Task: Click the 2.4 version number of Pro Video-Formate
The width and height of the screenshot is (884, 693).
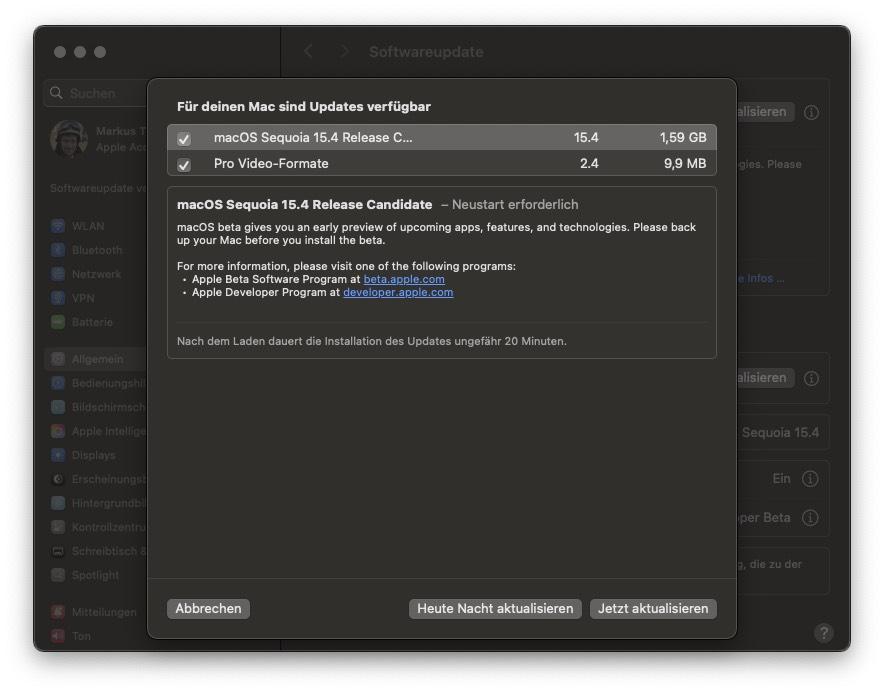Action: (589, 164)
